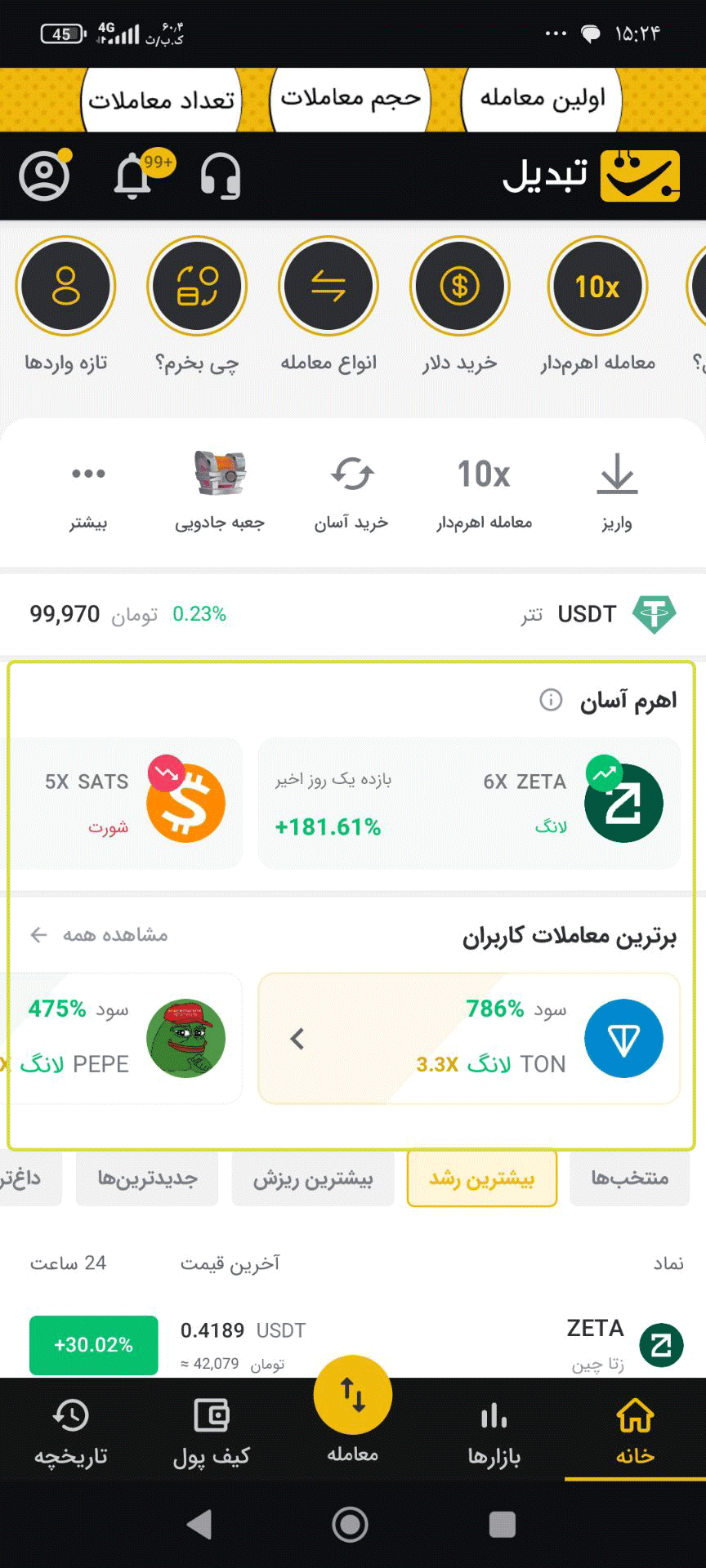706x1568 pixels.
Task: Open کیف پول wallet tab
Action: pyautogui.click(x=212, y=1431)
